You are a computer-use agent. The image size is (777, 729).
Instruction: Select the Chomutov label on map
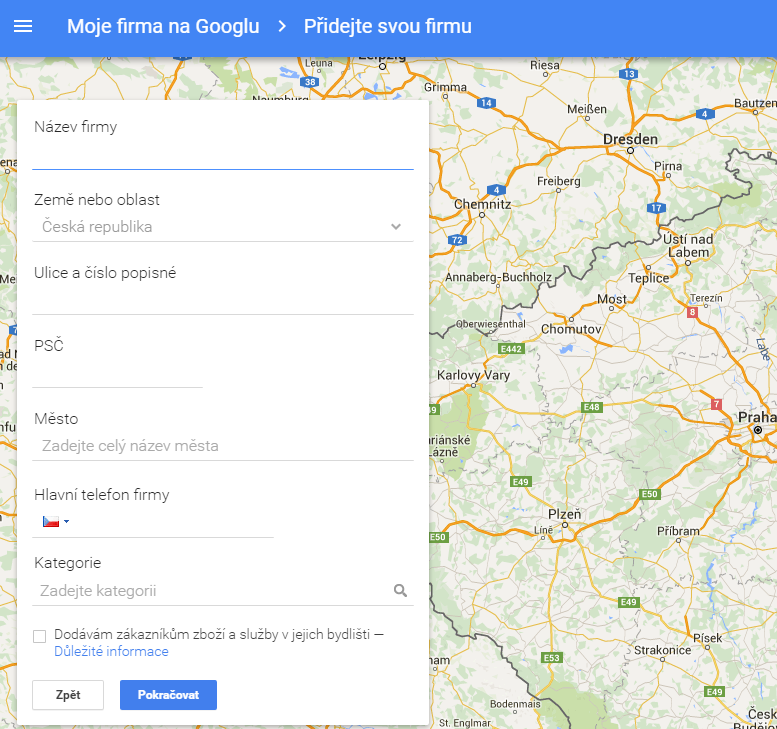coord(571,329)
